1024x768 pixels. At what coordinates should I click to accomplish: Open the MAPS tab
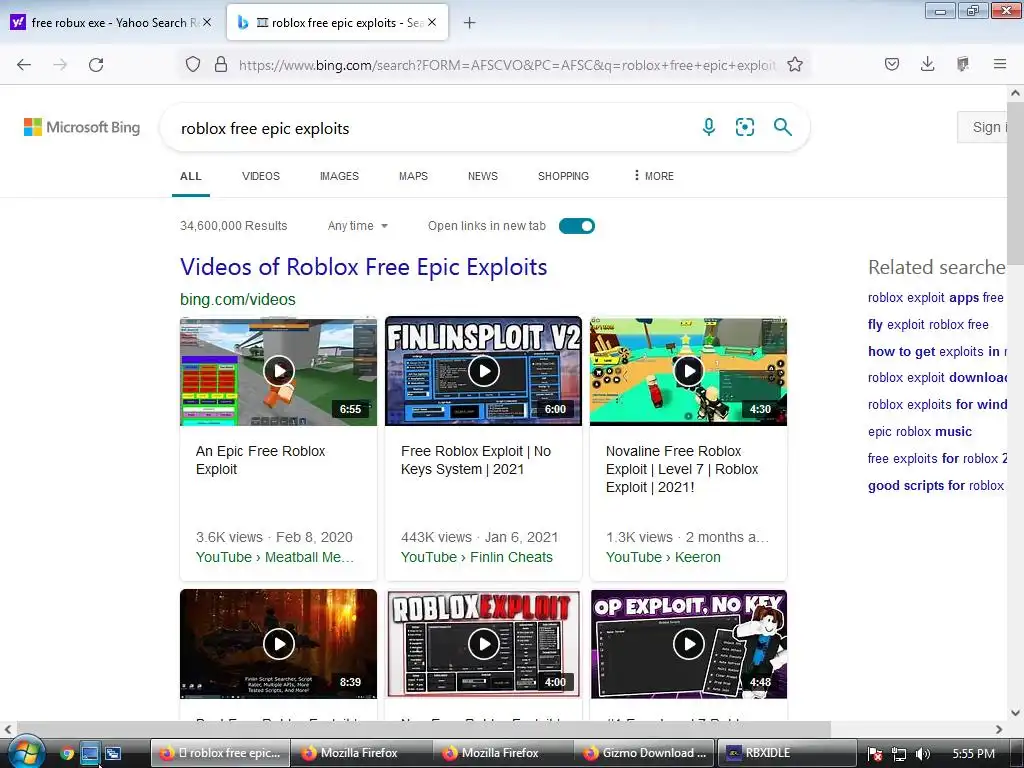[x=413, y=176]
